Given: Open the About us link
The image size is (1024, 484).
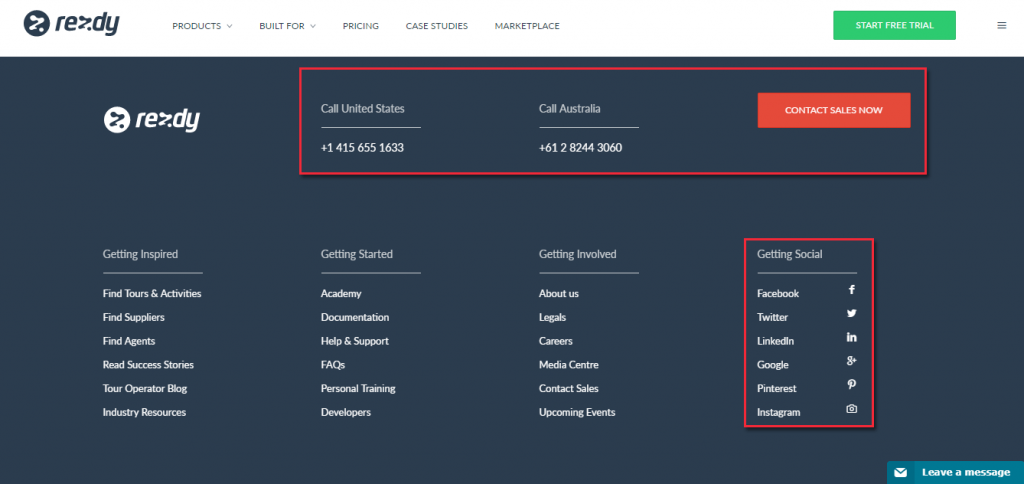Looking at the screenshot, I should (x=559, y=293).
